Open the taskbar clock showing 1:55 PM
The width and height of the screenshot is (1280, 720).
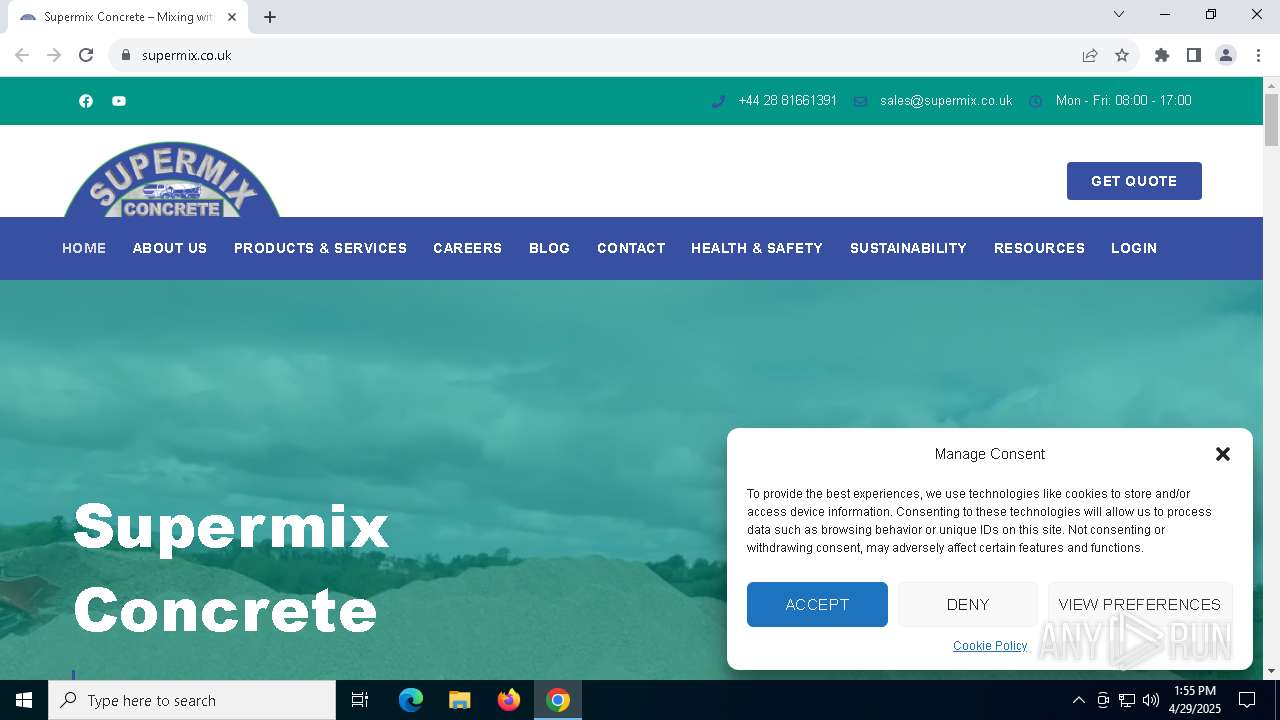coord(1195,700)
